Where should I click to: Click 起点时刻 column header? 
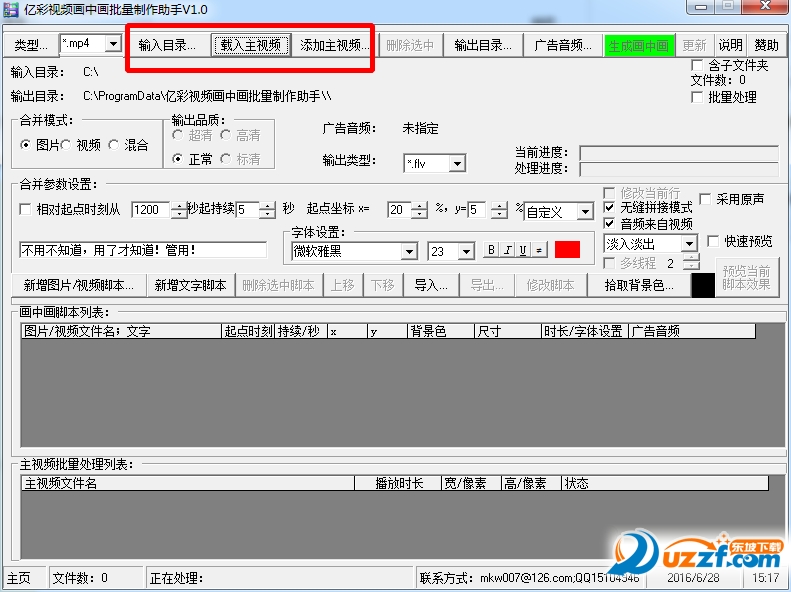tap(248, 331)
